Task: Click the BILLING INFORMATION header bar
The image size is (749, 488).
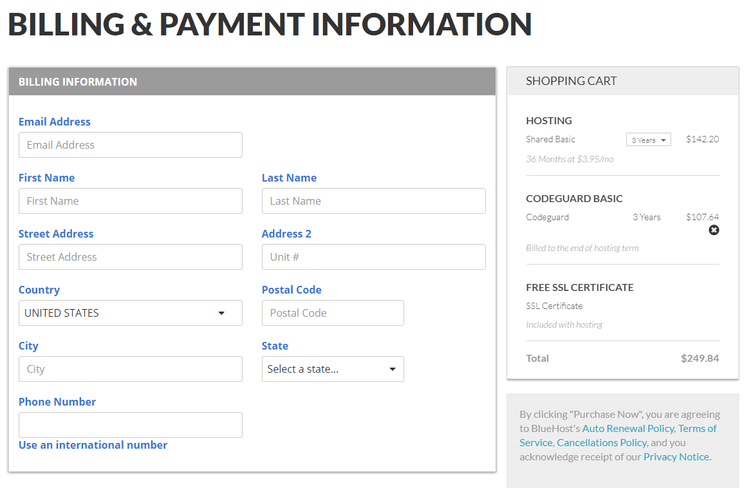Action: [252, 82]
